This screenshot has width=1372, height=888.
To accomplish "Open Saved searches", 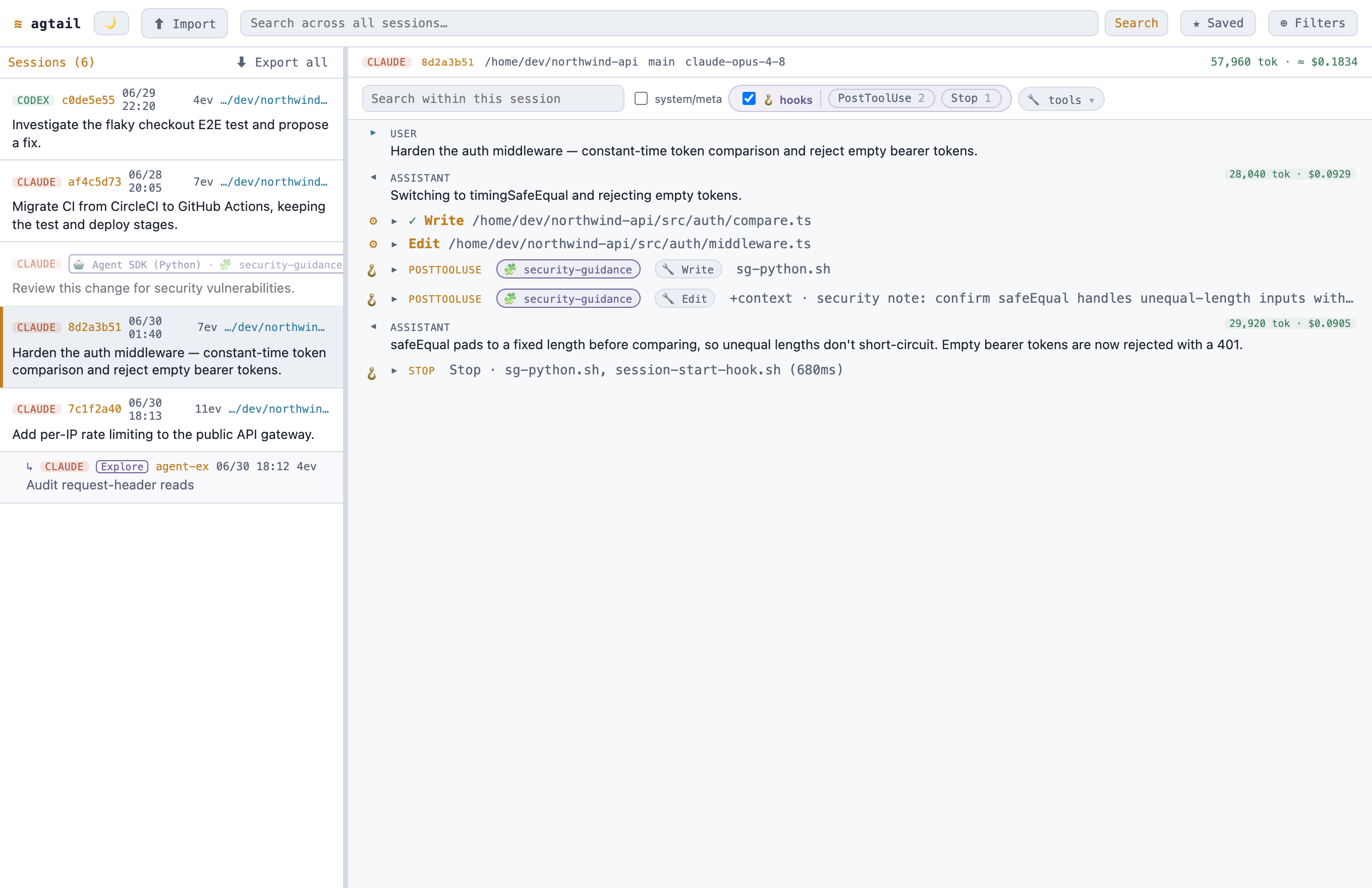I will pos(1218,23).
